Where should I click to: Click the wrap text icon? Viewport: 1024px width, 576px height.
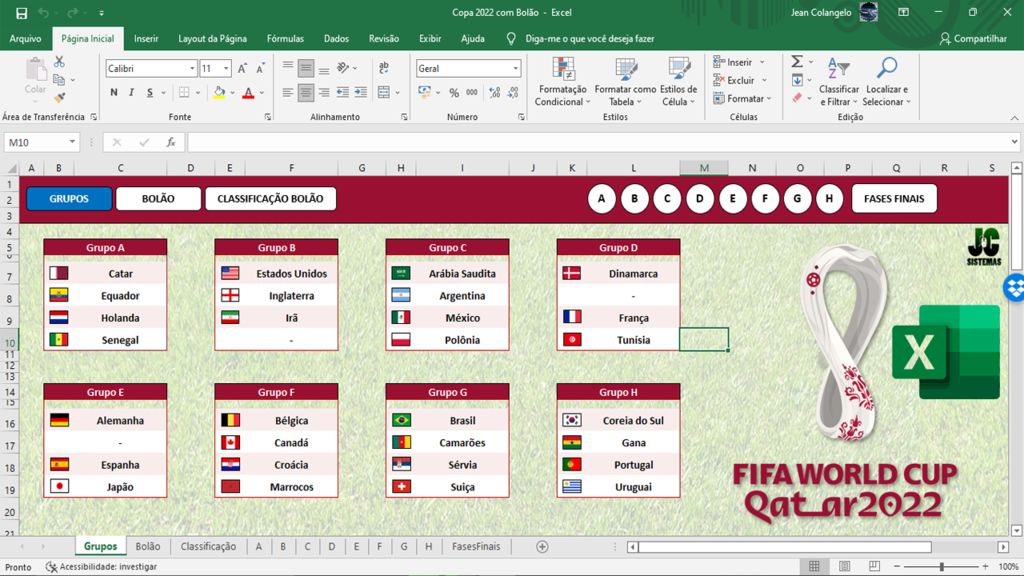[x=384, y=68]
